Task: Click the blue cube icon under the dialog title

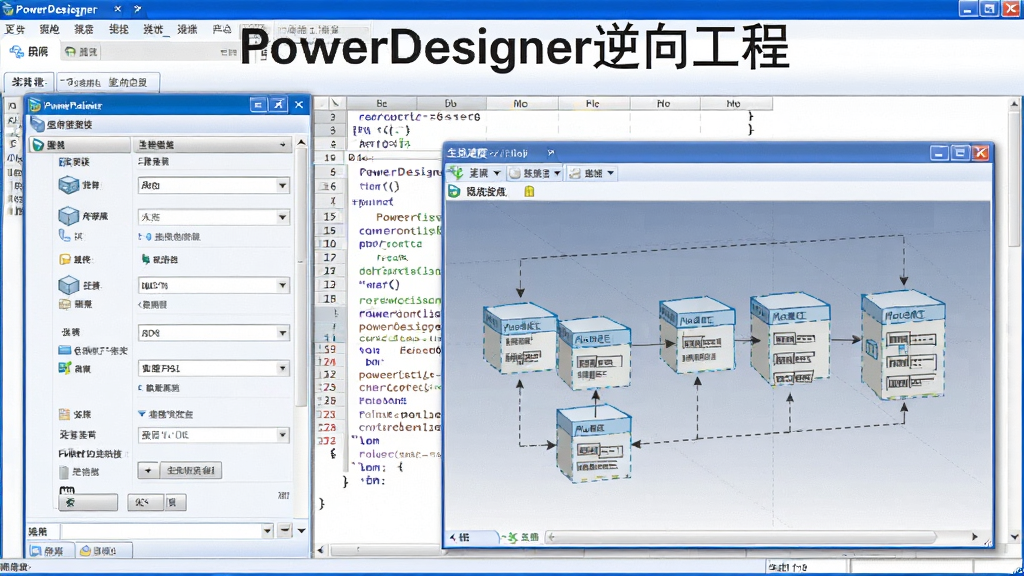Action: point(38,124)
